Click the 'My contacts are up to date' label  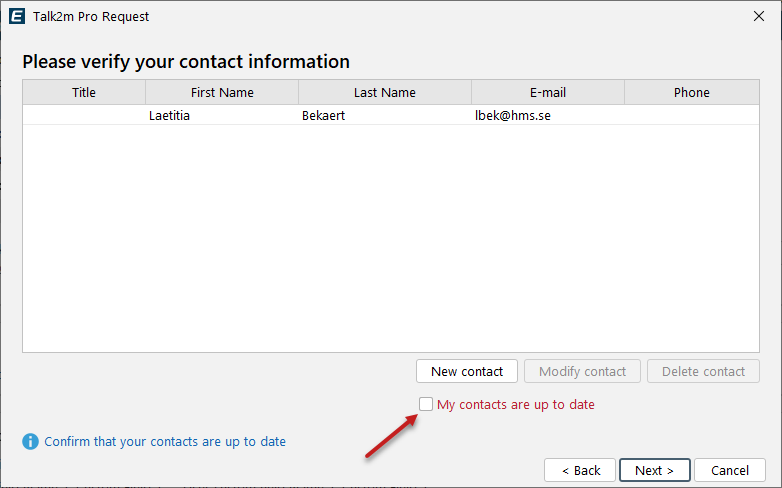515,404
